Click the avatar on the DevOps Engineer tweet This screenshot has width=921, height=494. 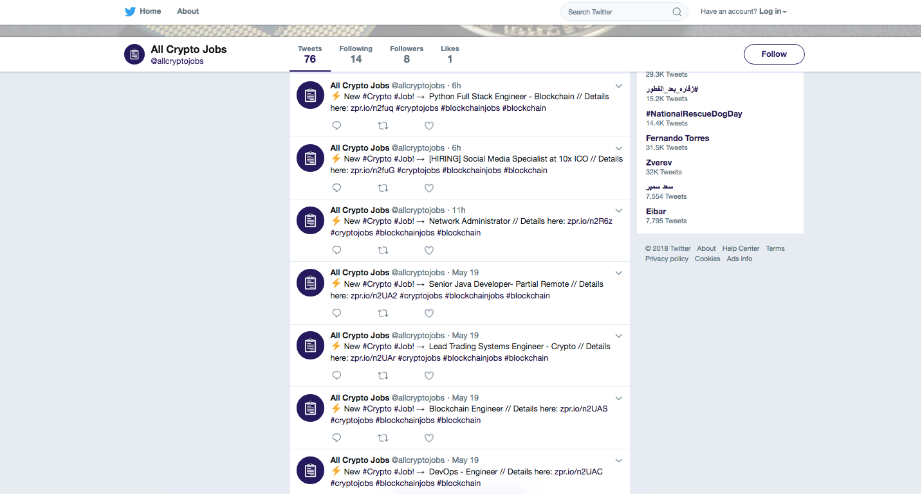(x=310, y=470)
